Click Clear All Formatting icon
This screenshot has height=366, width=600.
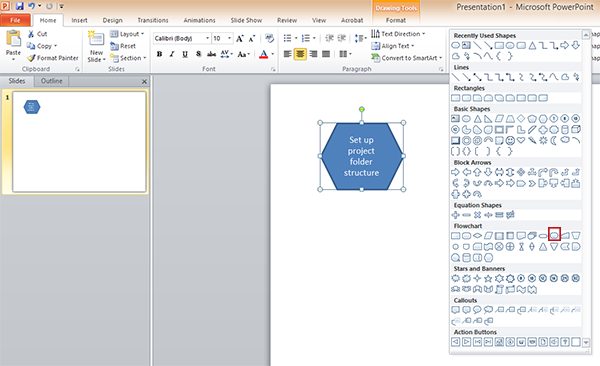click(269, 38)
